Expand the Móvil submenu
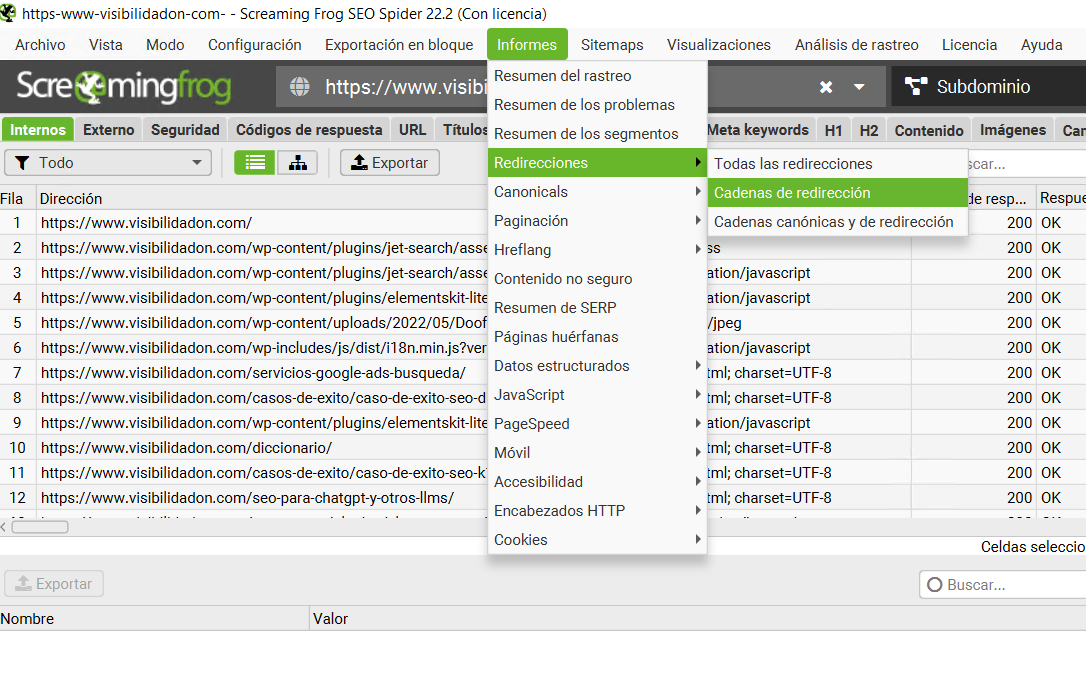 click(597, 452)
